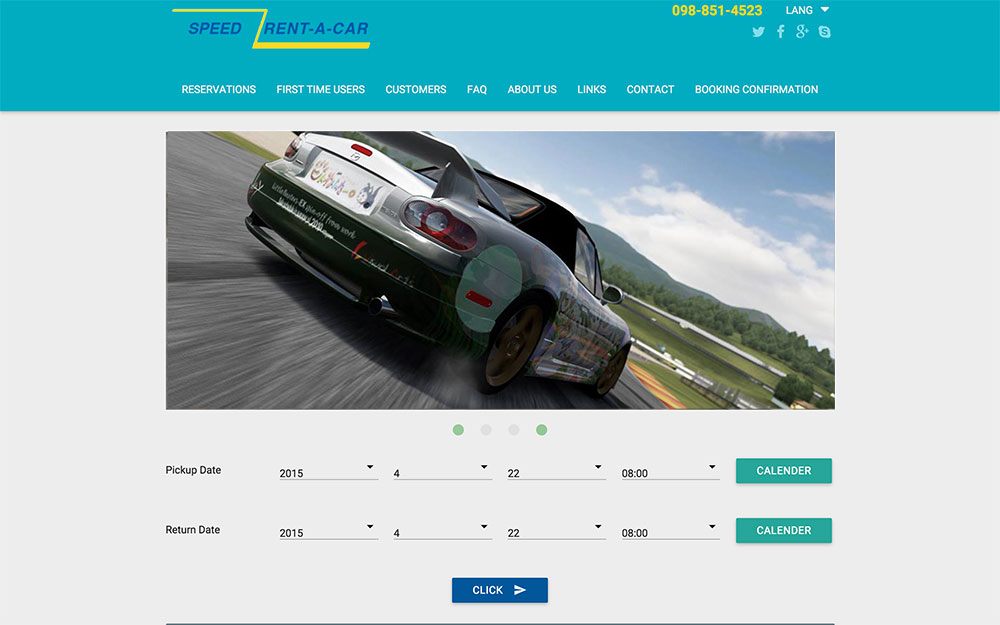Click the phone number 098-851-4523
This screenshot has height=625, width=1000.
(717, 11)
